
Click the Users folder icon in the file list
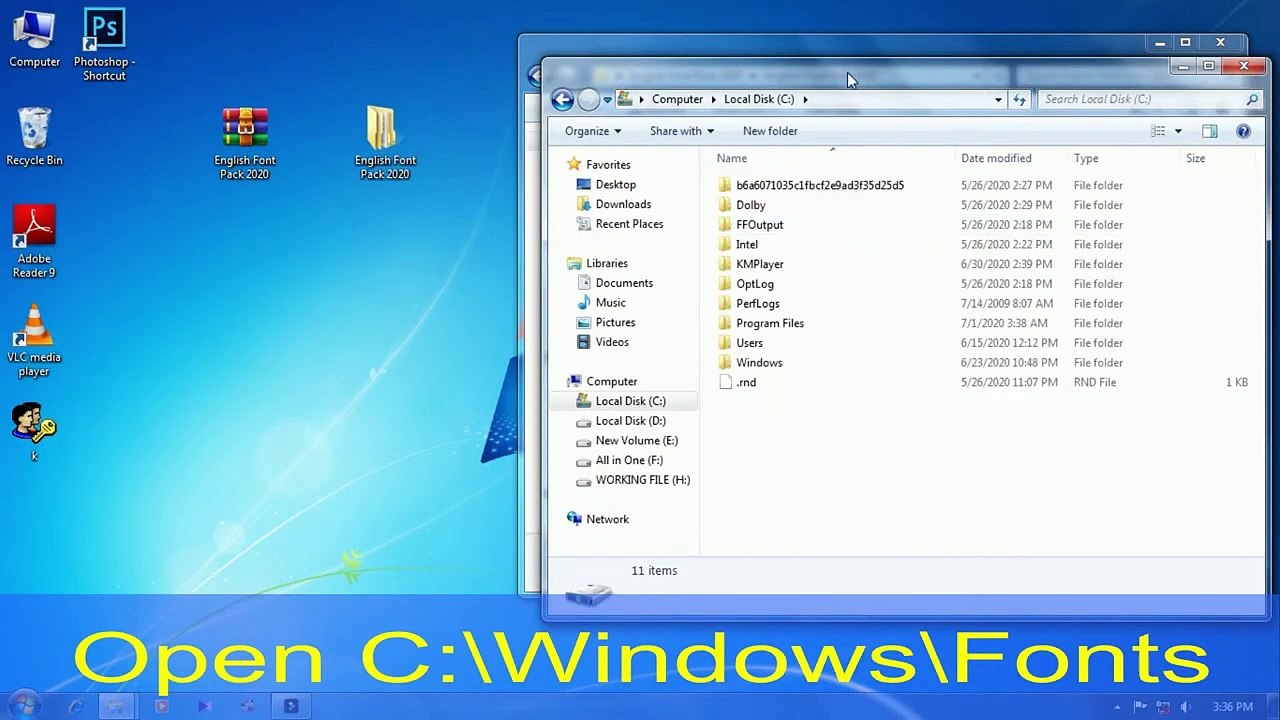(x=725, y=343)
